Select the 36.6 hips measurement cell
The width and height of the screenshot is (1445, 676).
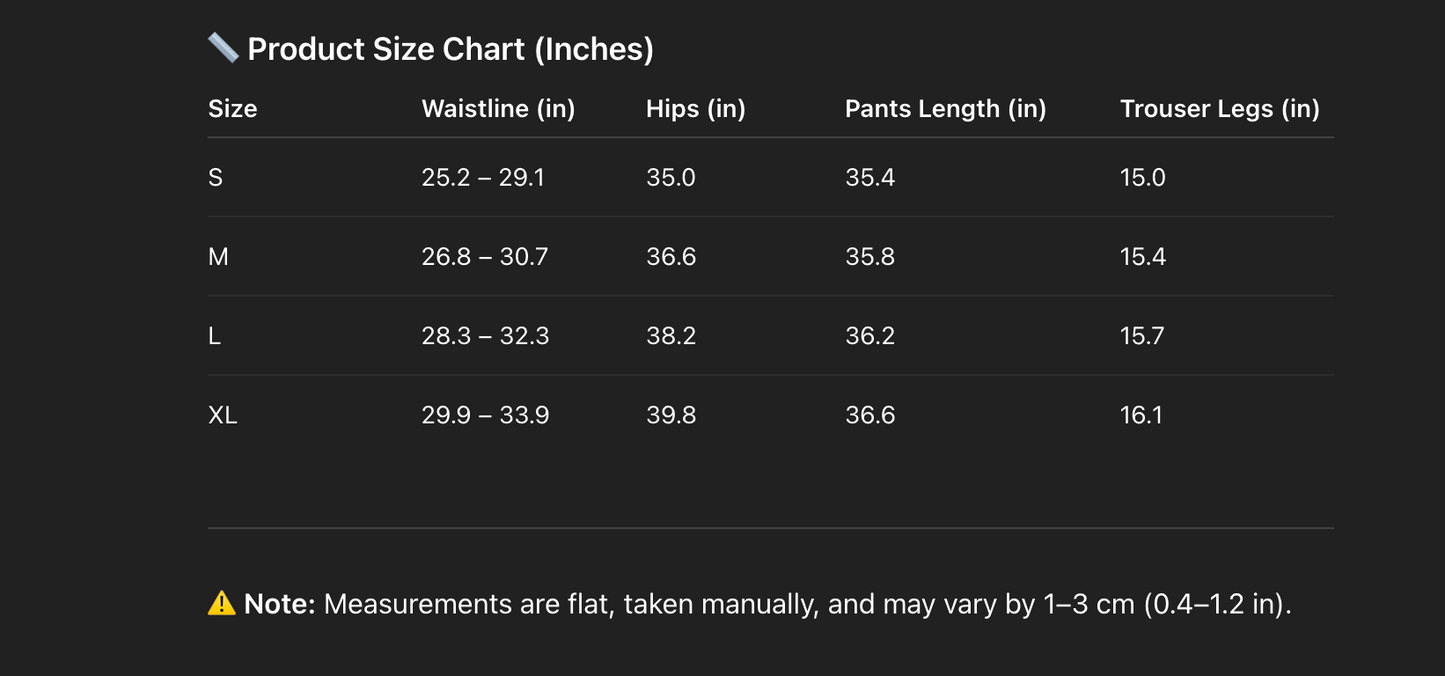tap(670, 257)
